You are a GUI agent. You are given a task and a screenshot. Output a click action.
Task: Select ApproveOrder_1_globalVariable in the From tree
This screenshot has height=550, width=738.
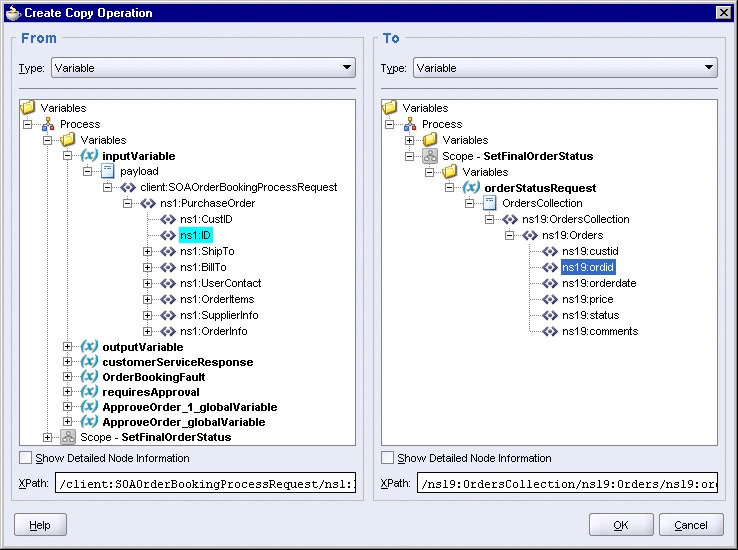pyautogui.click(x=190, y=407)
